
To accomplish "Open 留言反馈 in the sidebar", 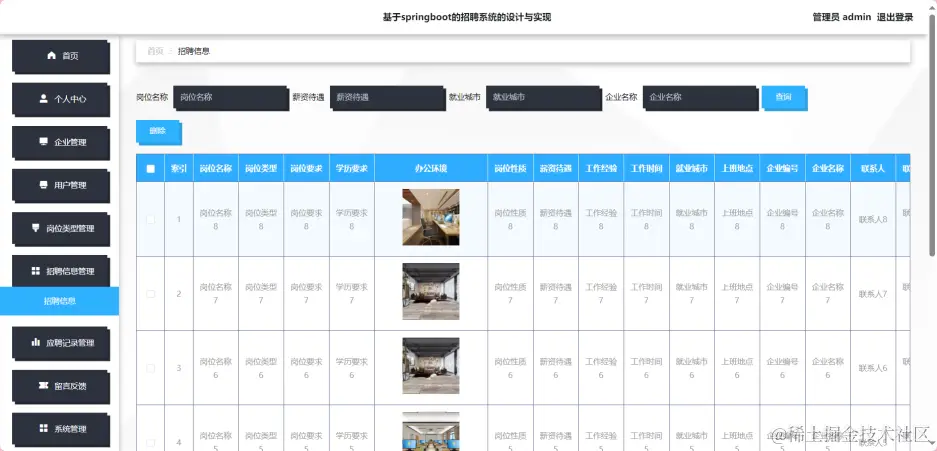I will point(61,386).
